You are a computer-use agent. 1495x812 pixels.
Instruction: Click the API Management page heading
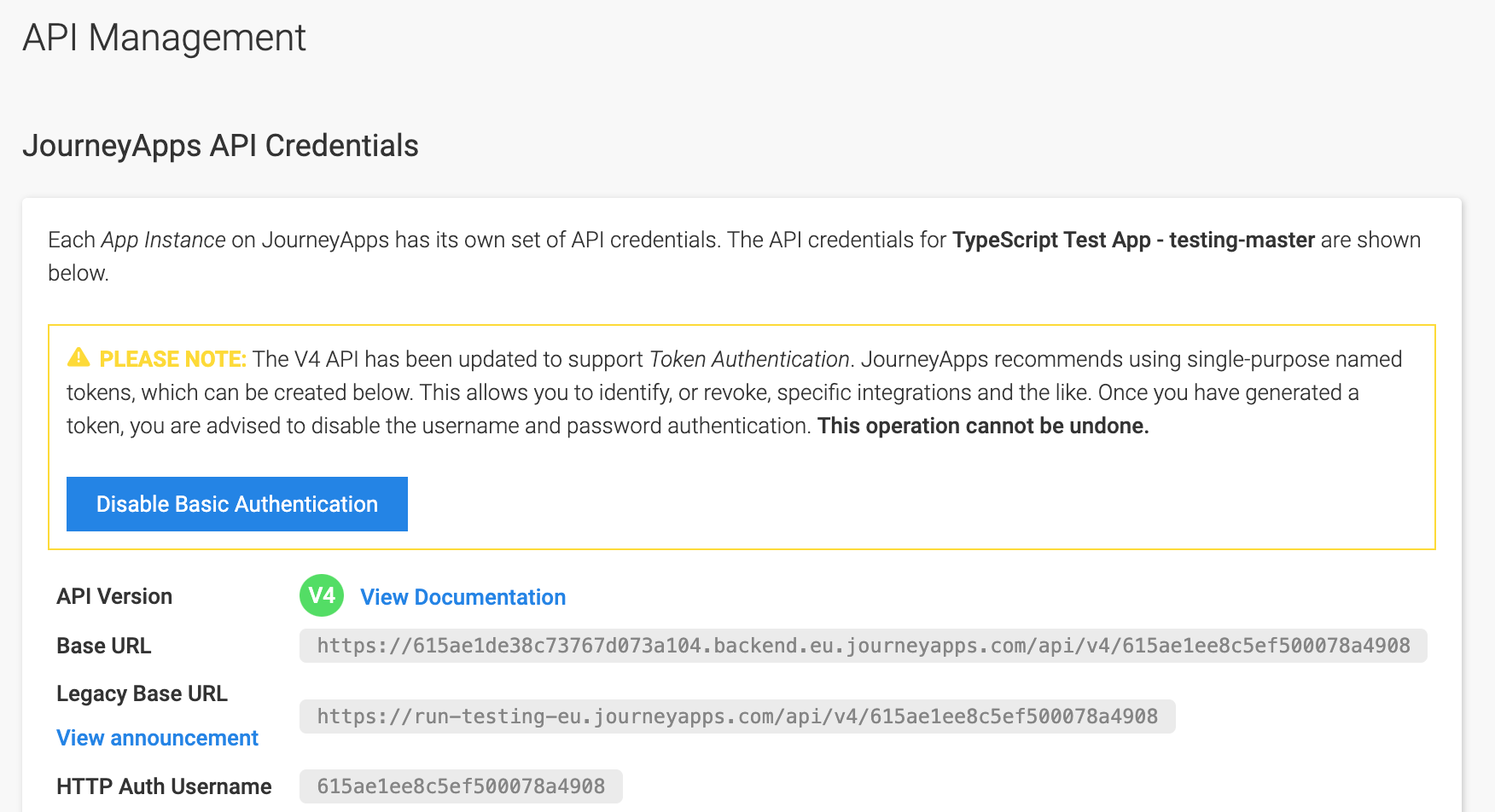(164, 38)
